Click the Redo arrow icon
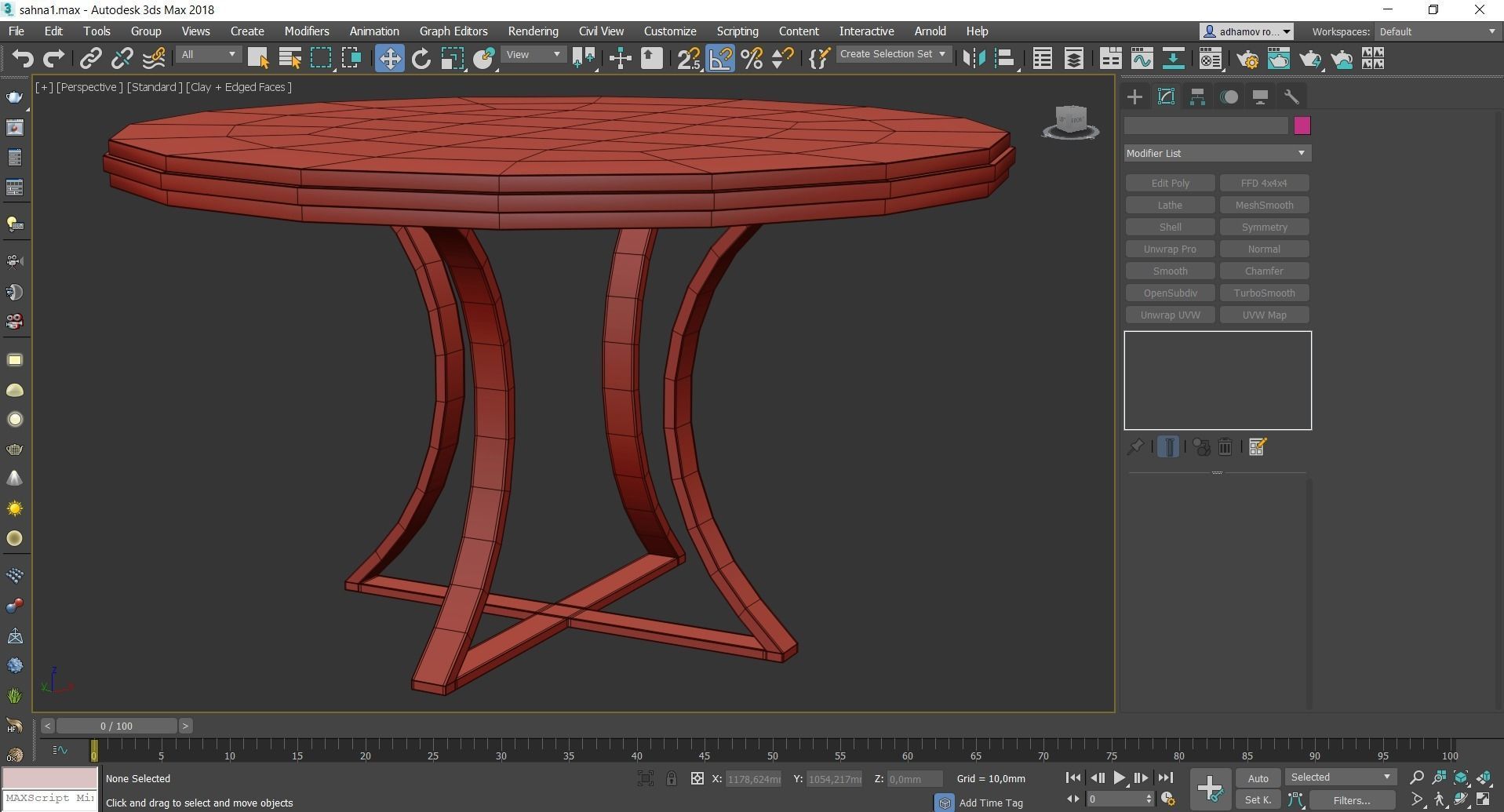This screenshot has height=812, width=1504. pos(53,59)
